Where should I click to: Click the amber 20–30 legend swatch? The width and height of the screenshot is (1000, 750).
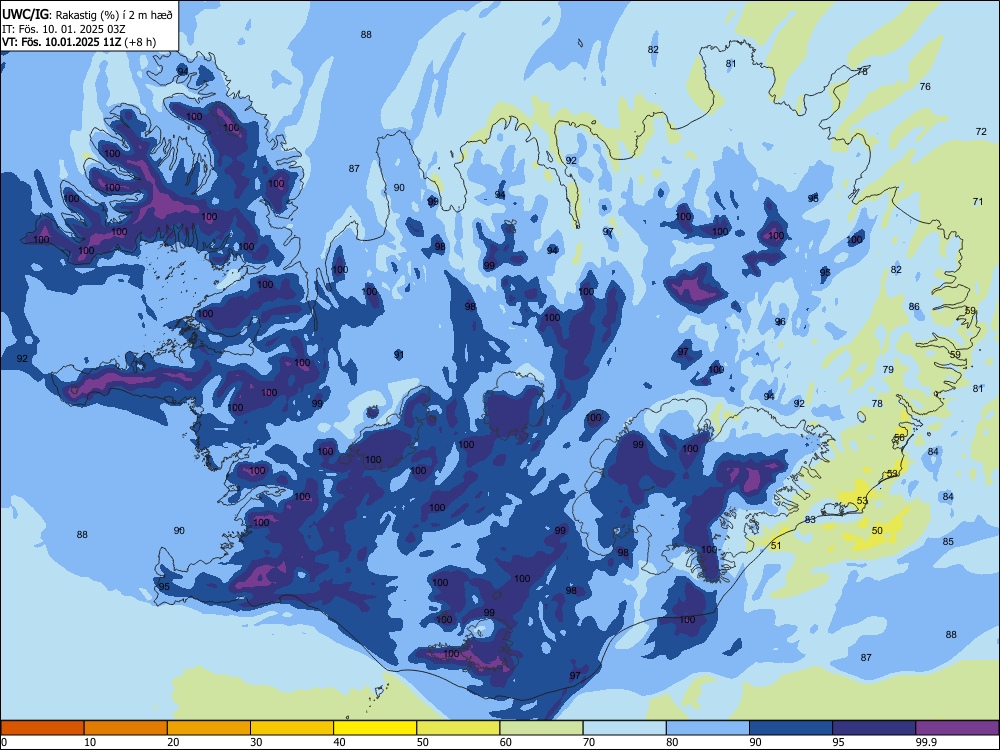(209, 728)
